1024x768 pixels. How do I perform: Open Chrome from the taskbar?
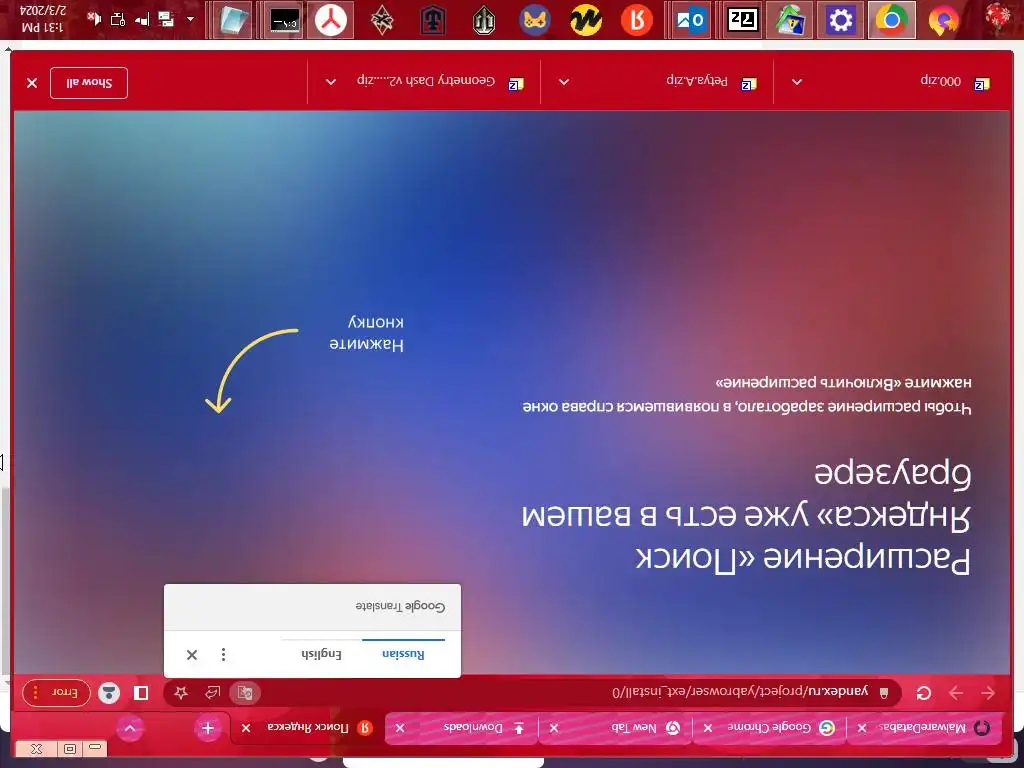(x=891, y=20)
